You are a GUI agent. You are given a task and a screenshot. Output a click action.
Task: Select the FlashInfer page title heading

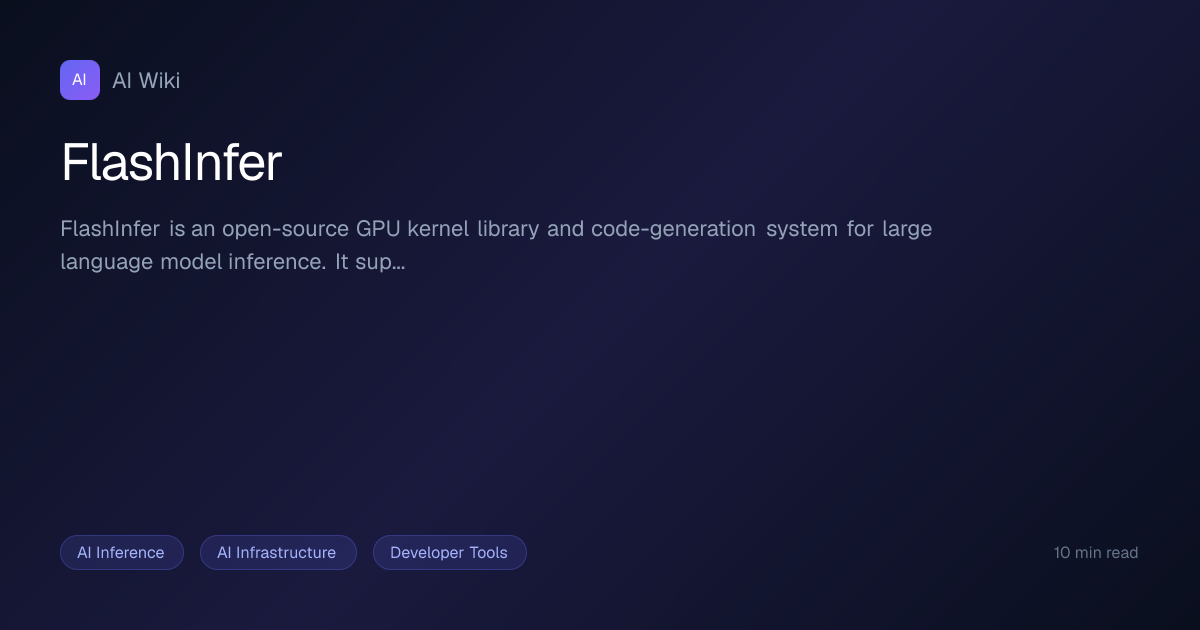click(171, 162)
